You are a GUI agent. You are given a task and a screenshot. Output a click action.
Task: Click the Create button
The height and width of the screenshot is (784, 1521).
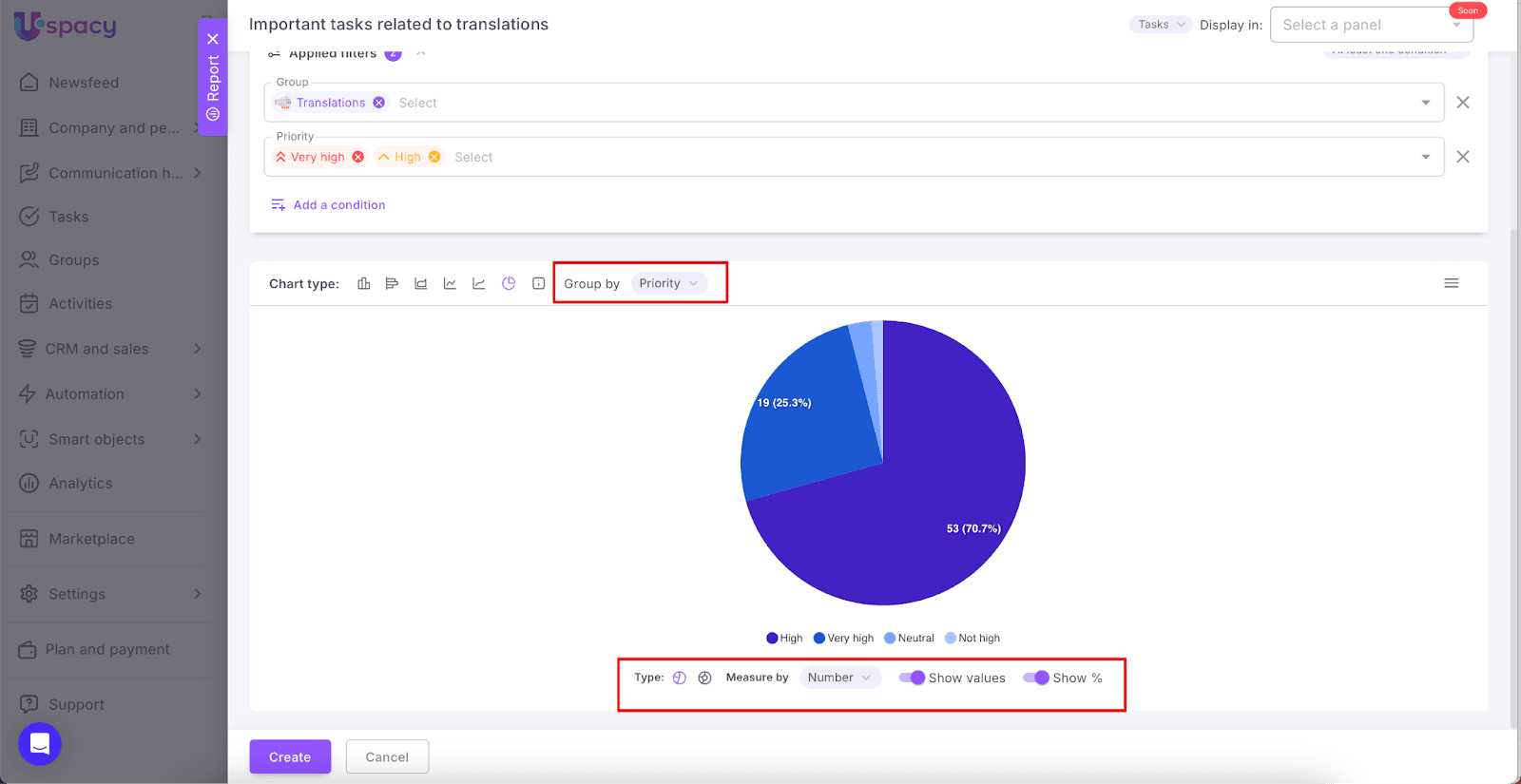click(x=290, y=756)
